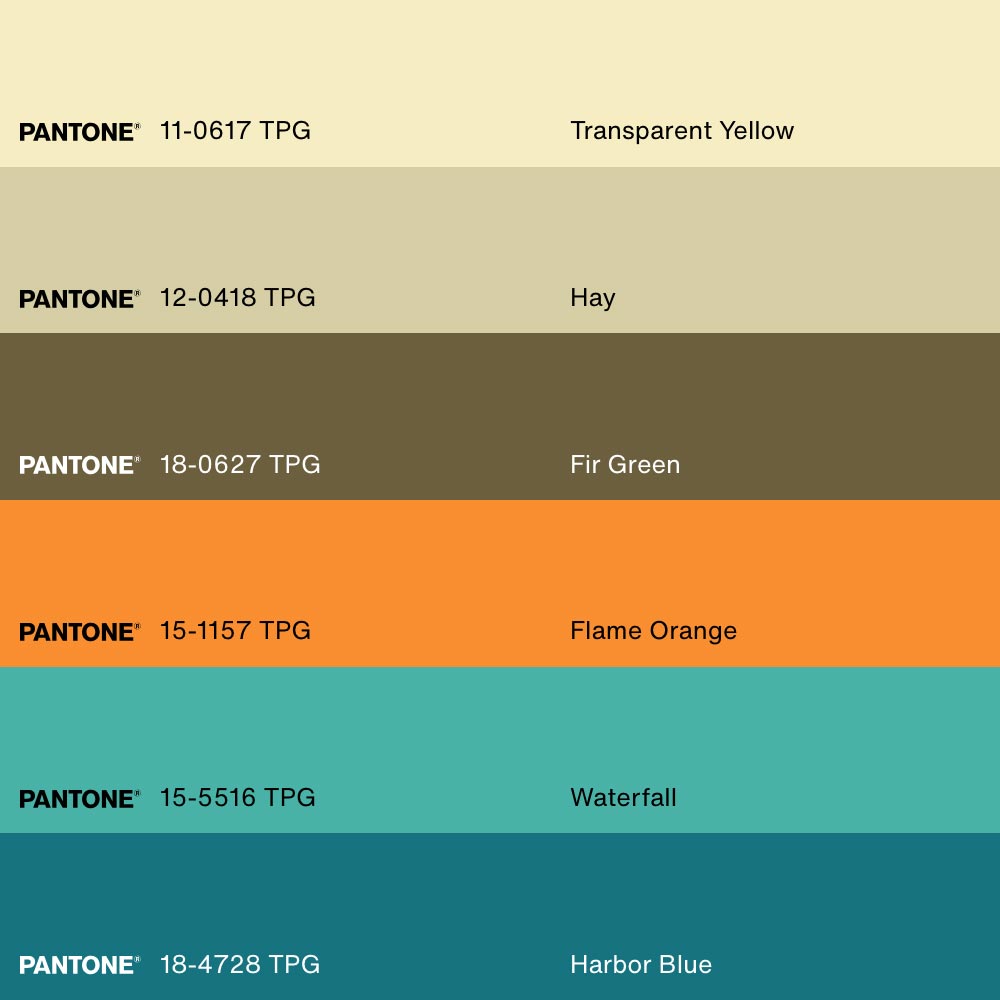Select the 15-1157 TPG code label
The width and height of the screenshot is (1000, 1000).
pos(235,631)
